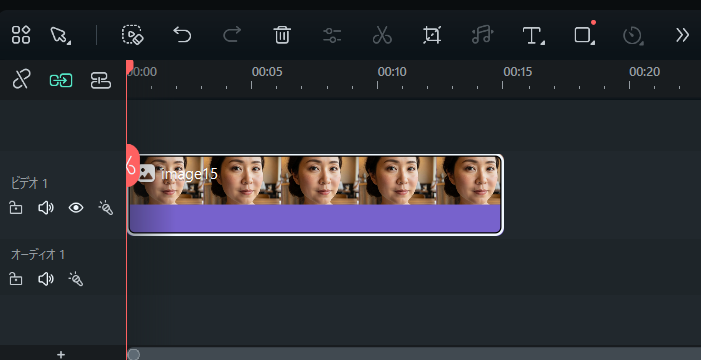Click the 00:10 mark on the timeline ruler

392,72
